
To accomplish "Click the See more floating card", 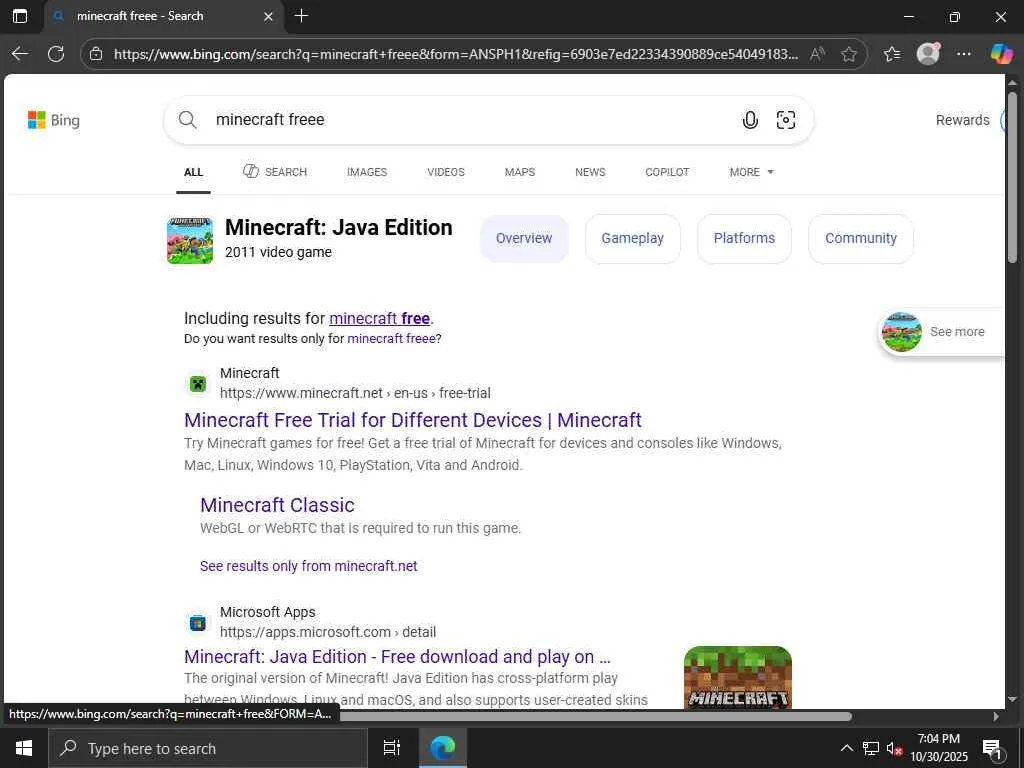I will (x=941, y=332).
